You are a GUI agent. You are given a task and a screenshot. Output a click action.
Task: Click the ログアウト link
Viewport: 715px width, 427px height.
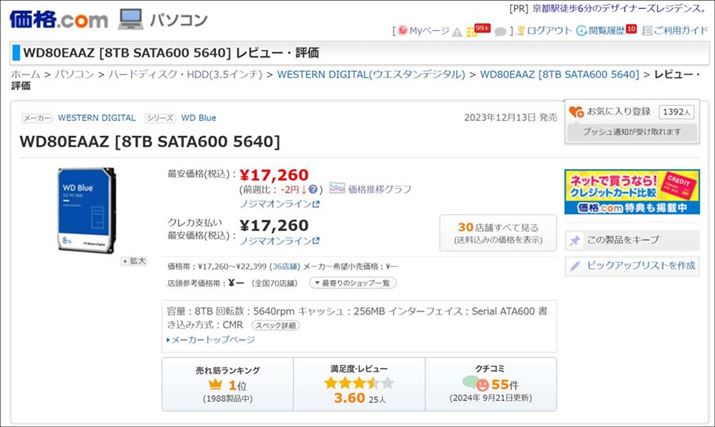(x=549, y=31)
